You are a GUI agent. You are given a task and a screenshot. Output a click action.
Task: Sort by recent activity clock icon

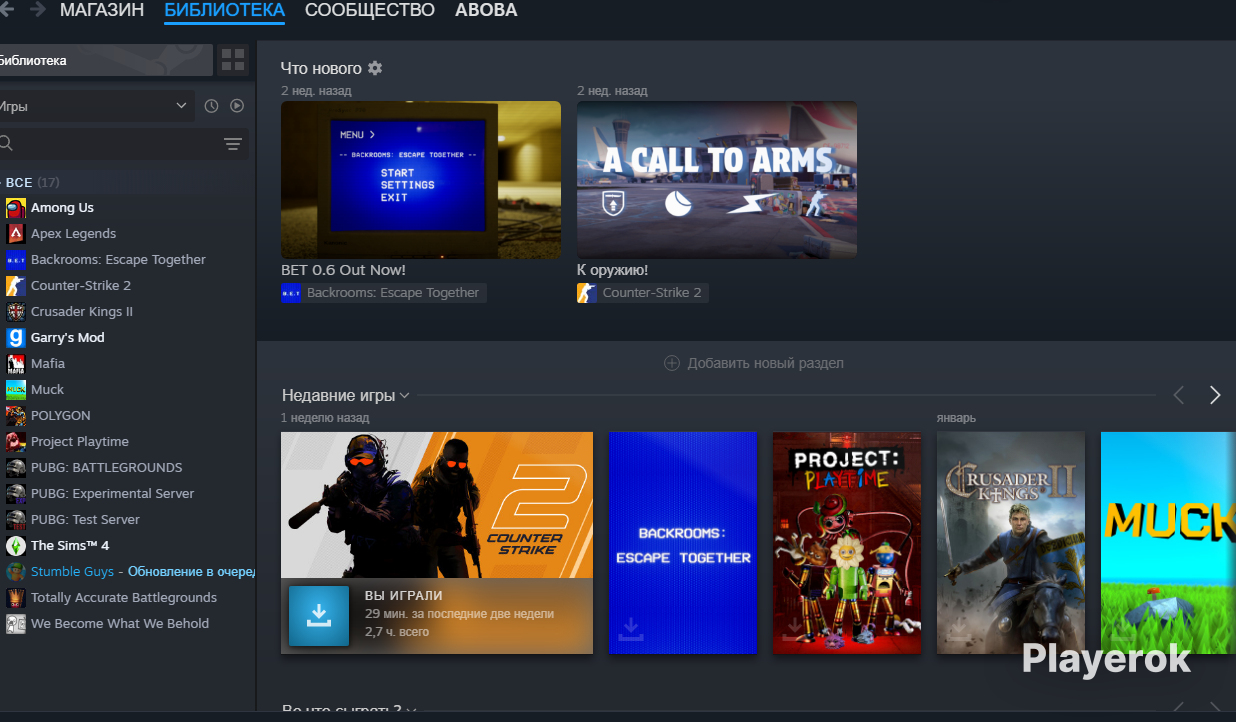(211, 106)
